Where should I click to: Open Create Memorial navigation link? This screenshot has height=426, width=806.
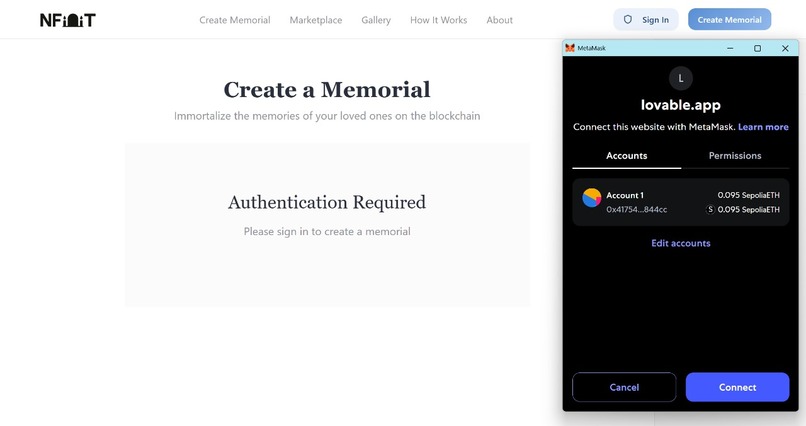click(235, 20)
